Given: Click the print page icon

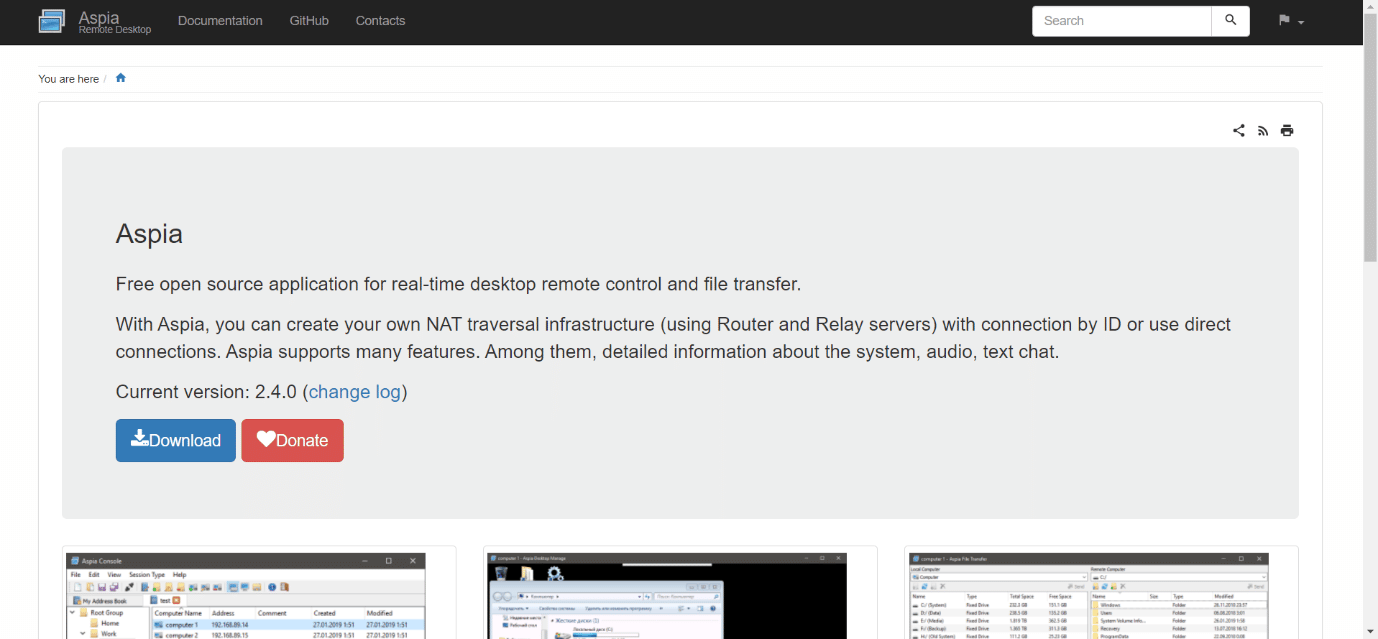Looking at the screenshot, I should (x=1287, y=130).
